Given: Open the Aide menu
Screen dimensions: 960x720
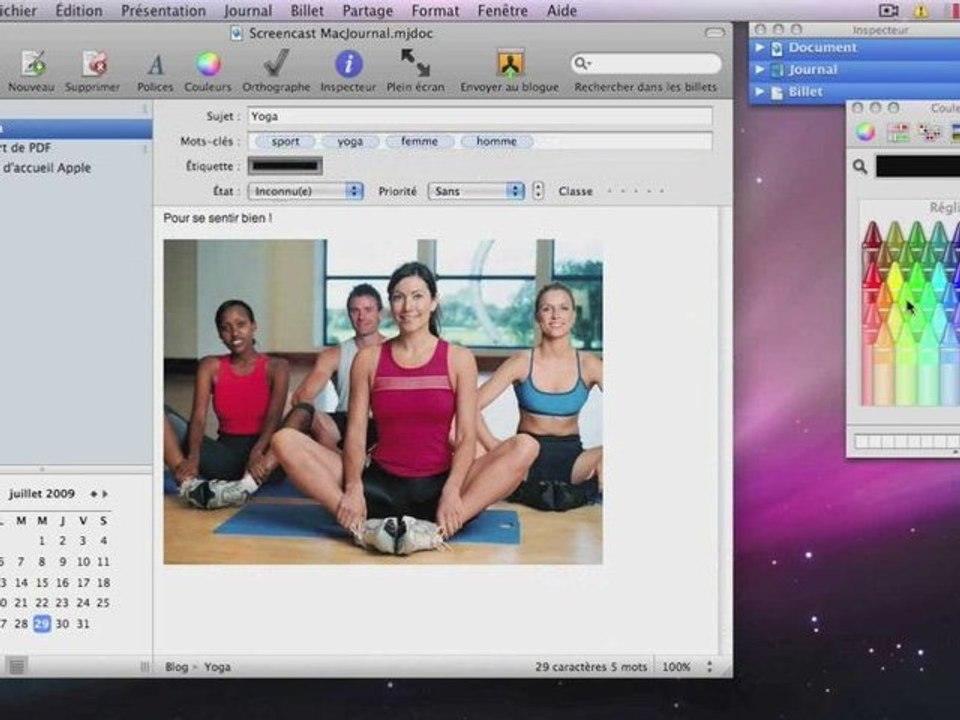Looking at the screenshot, I should (561, 10).
